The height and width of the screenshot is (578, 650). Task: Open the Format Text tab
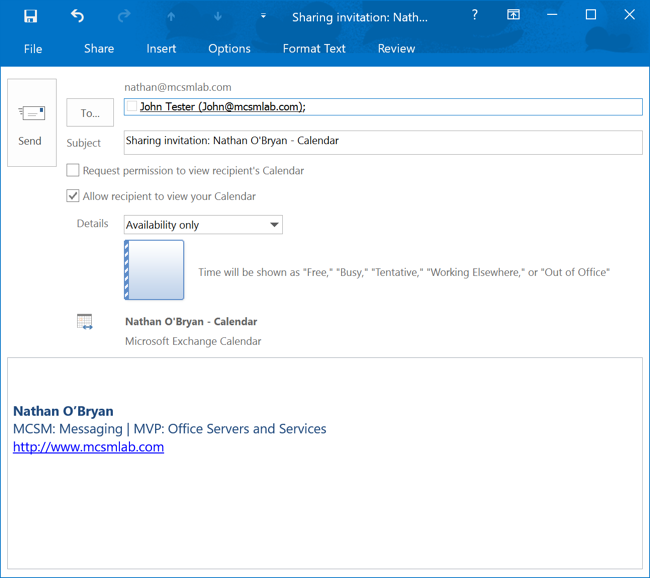[314, 49]
